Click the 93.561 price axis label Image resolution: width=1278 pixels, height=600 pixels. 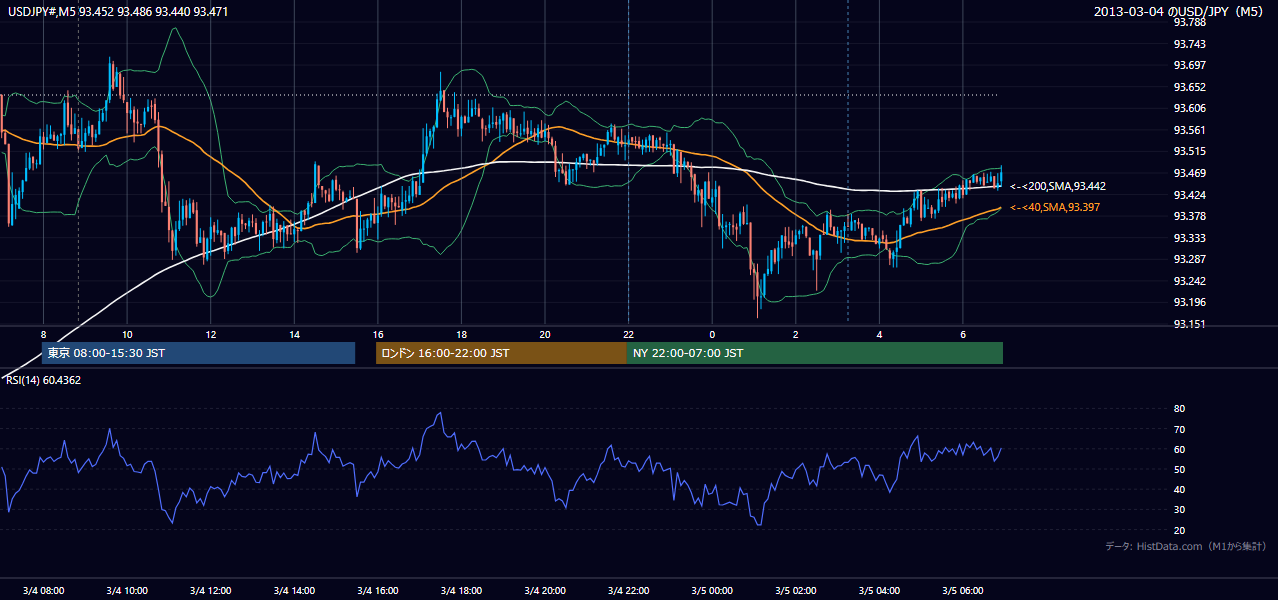tap(1189, 130)
